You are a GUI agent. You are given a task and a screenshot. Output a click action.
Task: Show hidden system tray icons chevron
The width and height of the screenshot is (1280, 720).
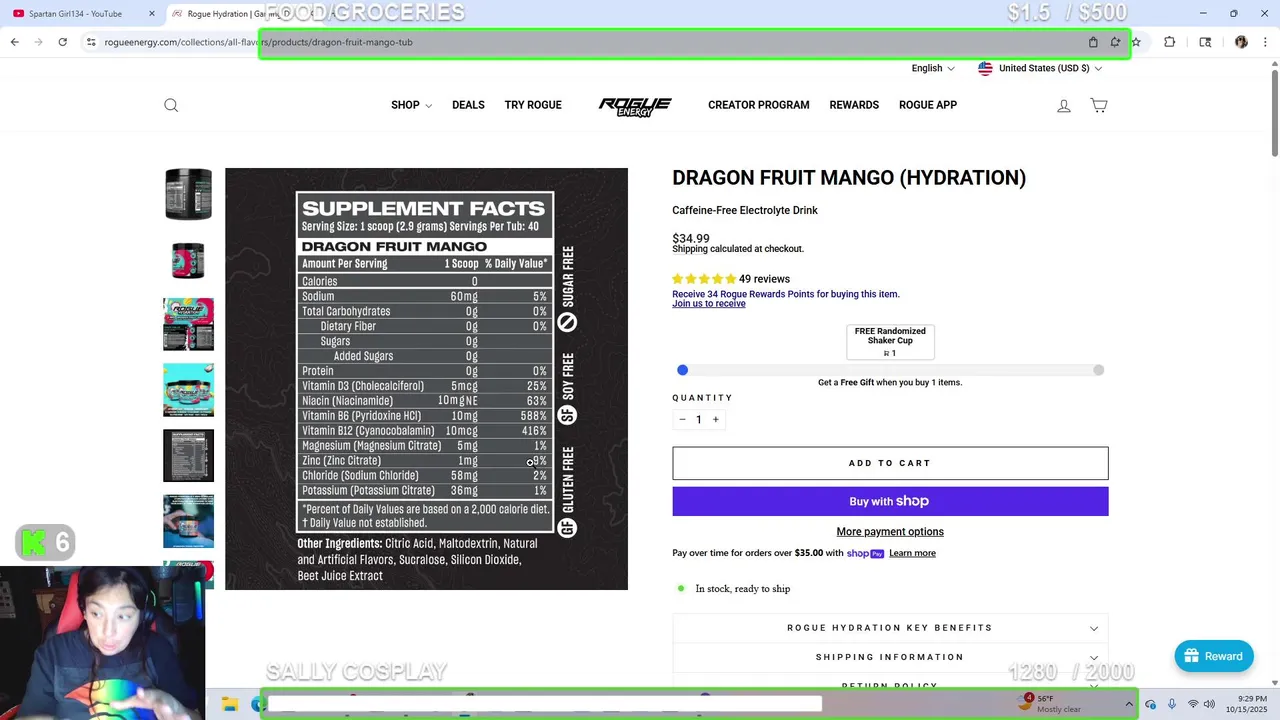pos(1129,704)
